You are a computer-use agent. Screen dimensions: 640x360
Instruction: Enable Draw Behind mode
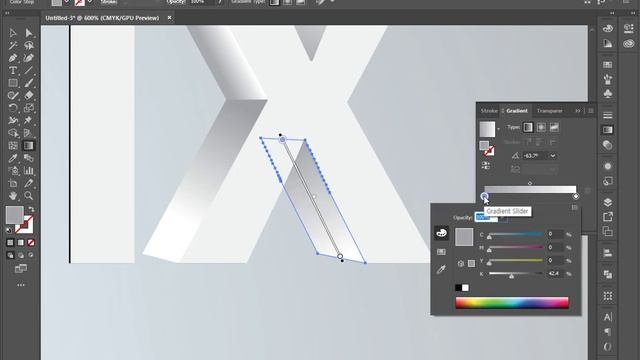coord(20,256)
